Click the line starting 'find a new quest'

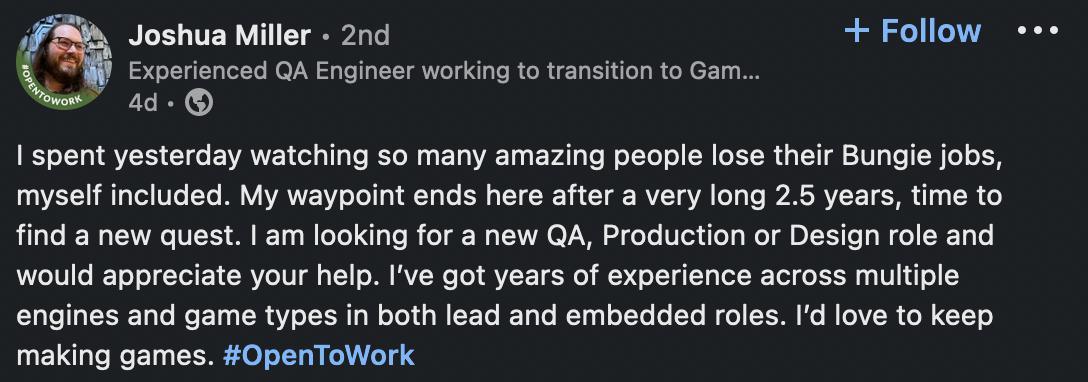click(x=505, y=236)
